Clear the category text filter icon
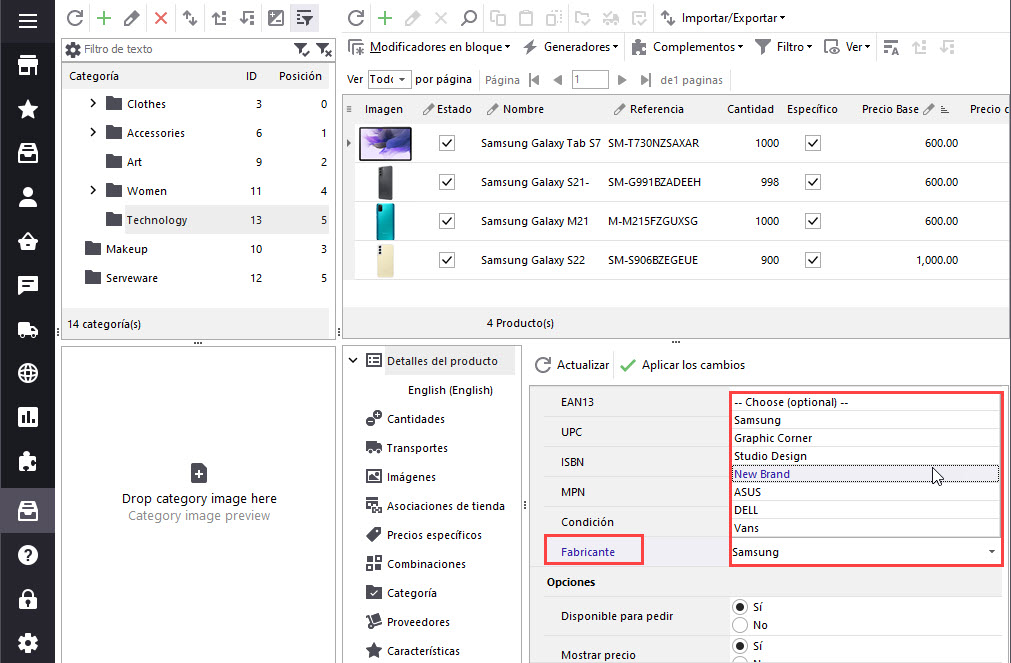Image resolution: width=1011 pixels, height=663 pixels. click(324, 49)
